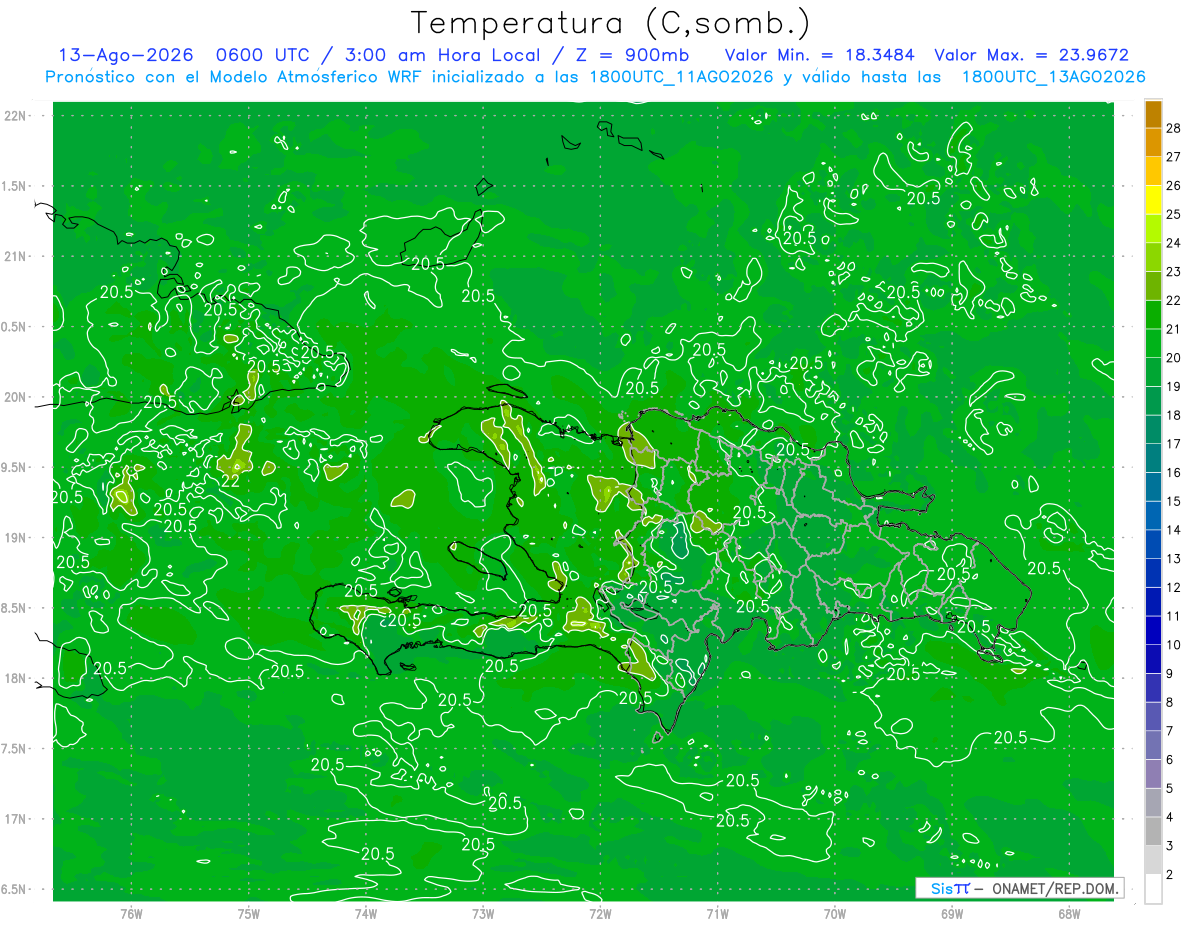Click the legend swatch between 27 and 28

click(1153, 142)
